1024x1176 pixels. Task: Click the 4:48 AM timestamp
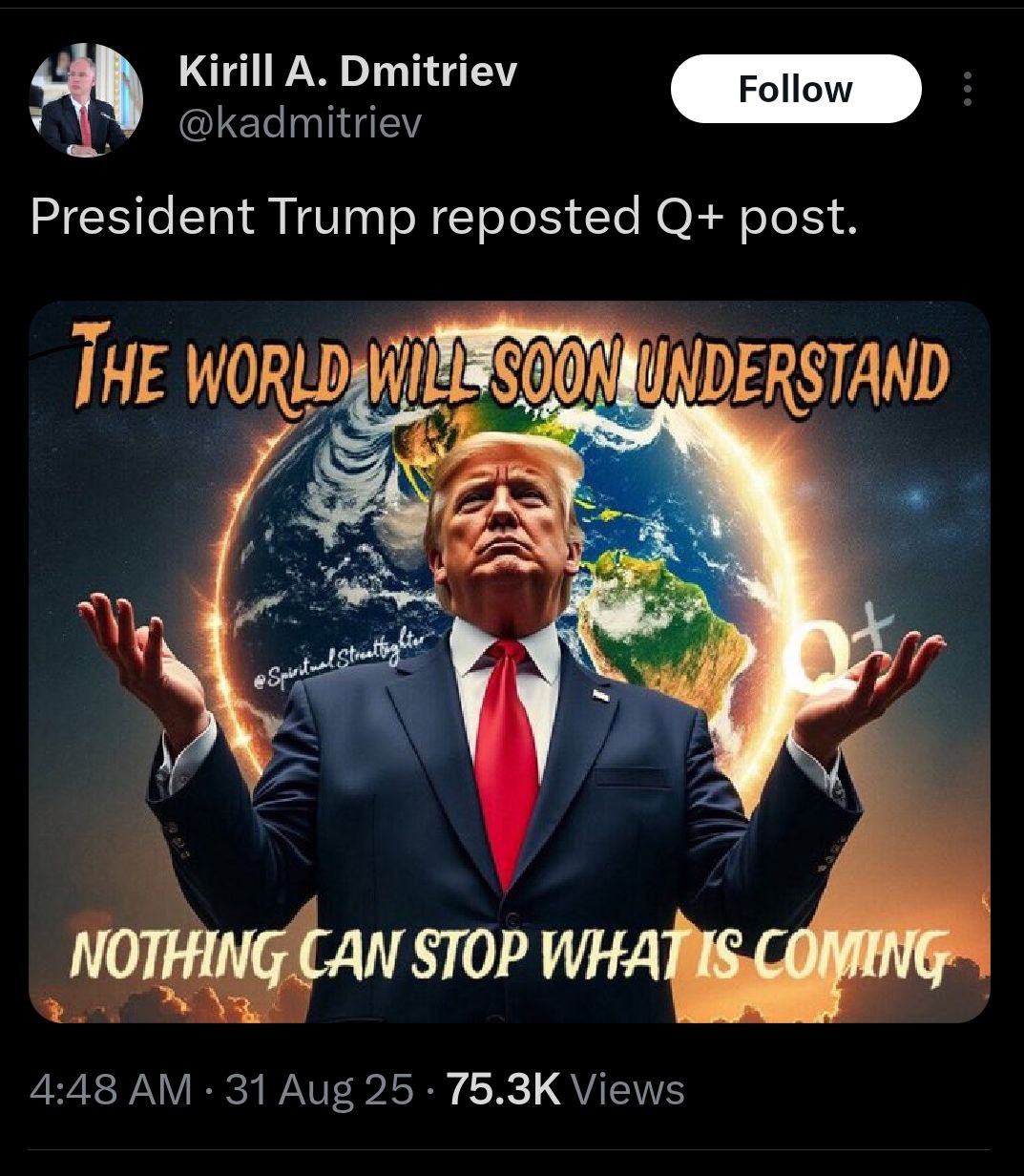point(111,1089)
